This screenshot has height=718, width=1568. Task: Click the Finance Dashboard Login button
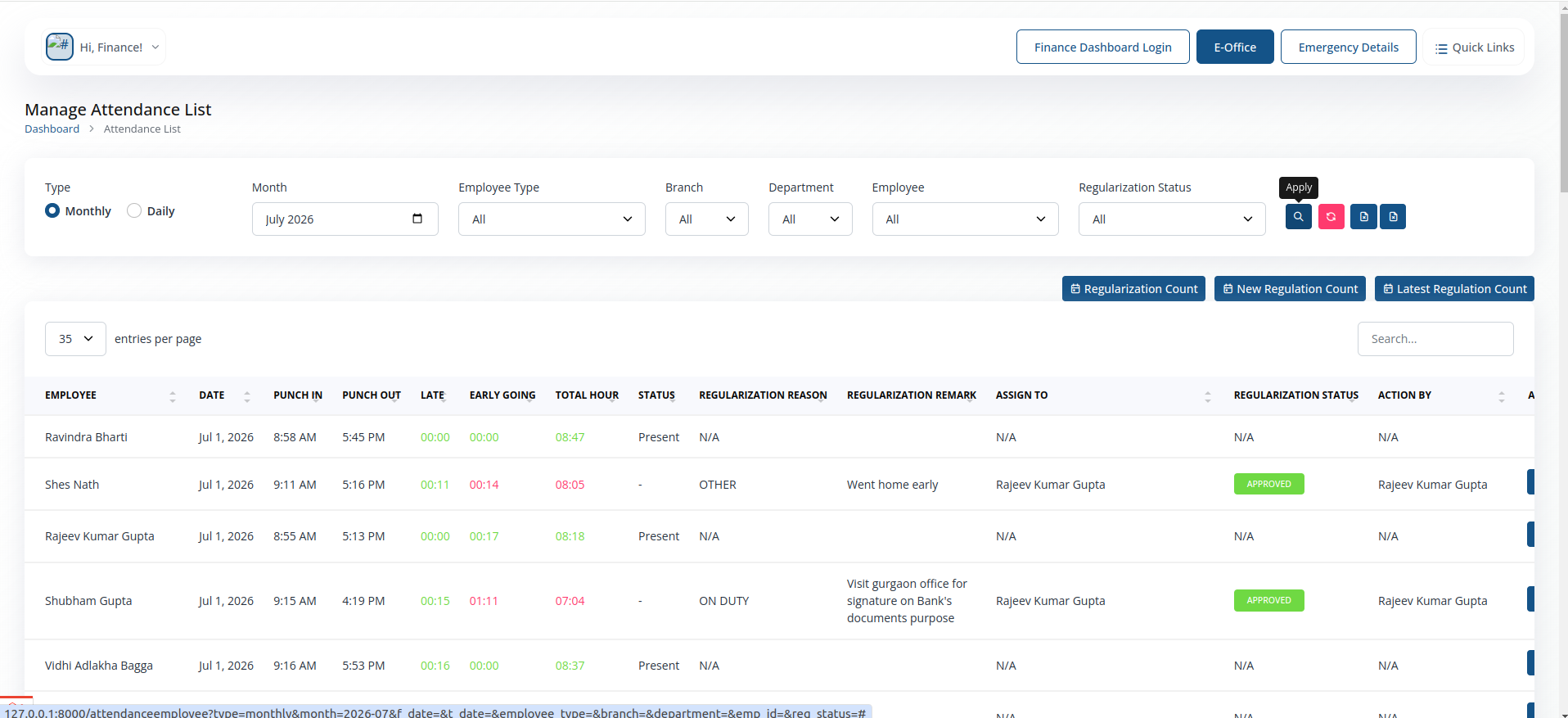point(1103,47)
